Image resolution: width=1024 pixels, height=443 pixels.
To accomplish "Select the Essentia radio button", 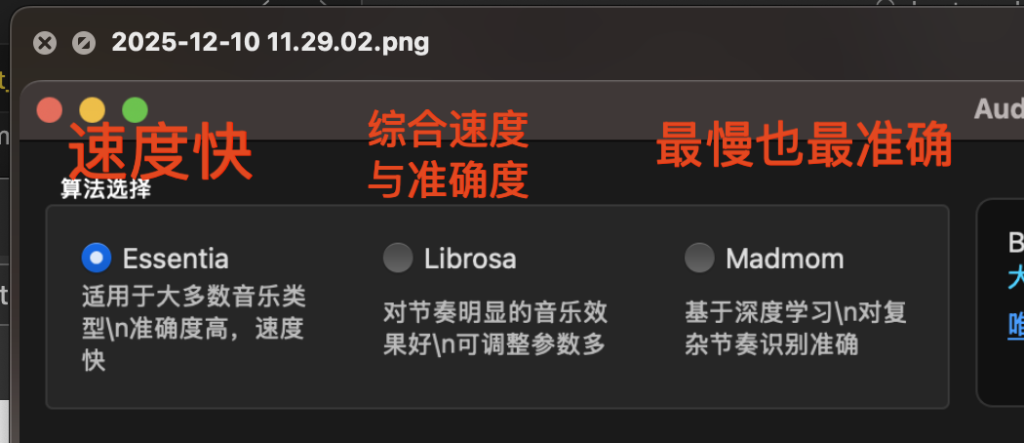I will [x=96, y=258].
